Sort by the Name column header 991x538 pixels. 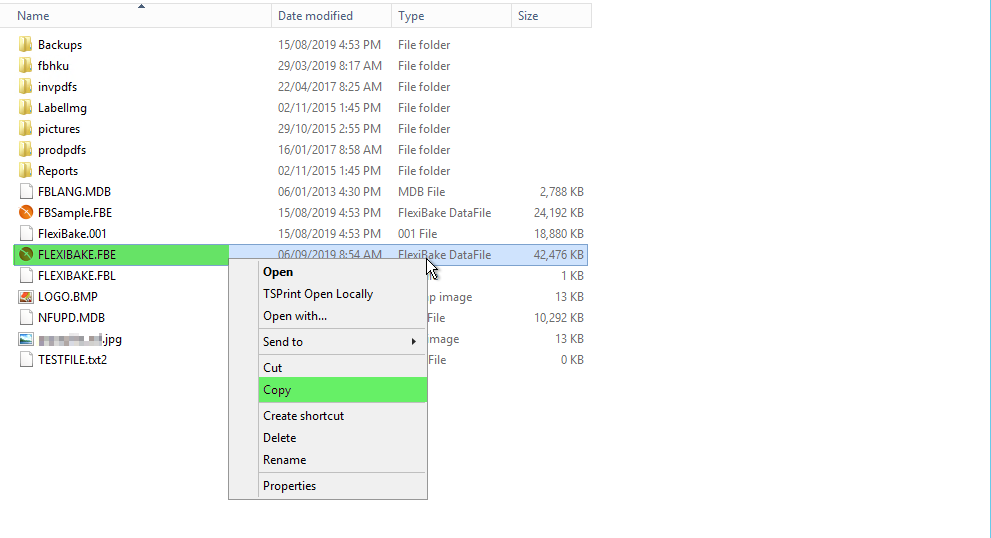(x=136, y=16)
